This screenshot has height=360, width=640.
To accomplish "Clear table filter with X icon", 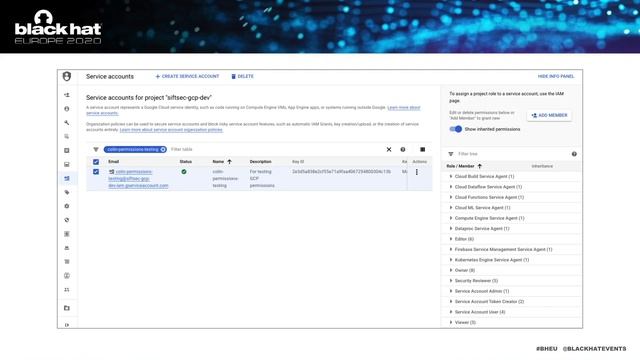I will 389,149.
